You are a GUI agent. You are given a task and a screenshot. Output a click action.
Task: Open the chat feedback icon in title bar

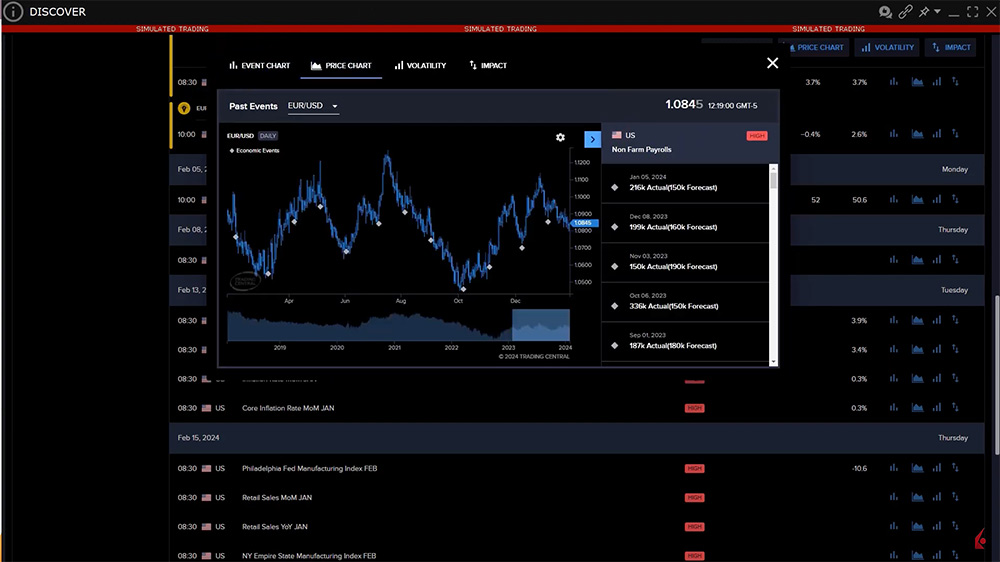(x=885, y=12)
